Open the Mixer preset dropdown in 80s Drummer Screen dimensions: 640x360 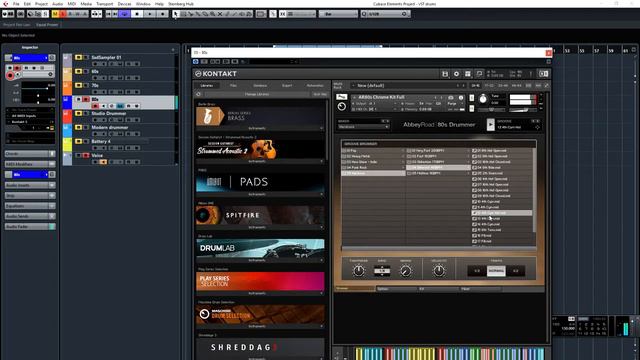tap(363, 127)
